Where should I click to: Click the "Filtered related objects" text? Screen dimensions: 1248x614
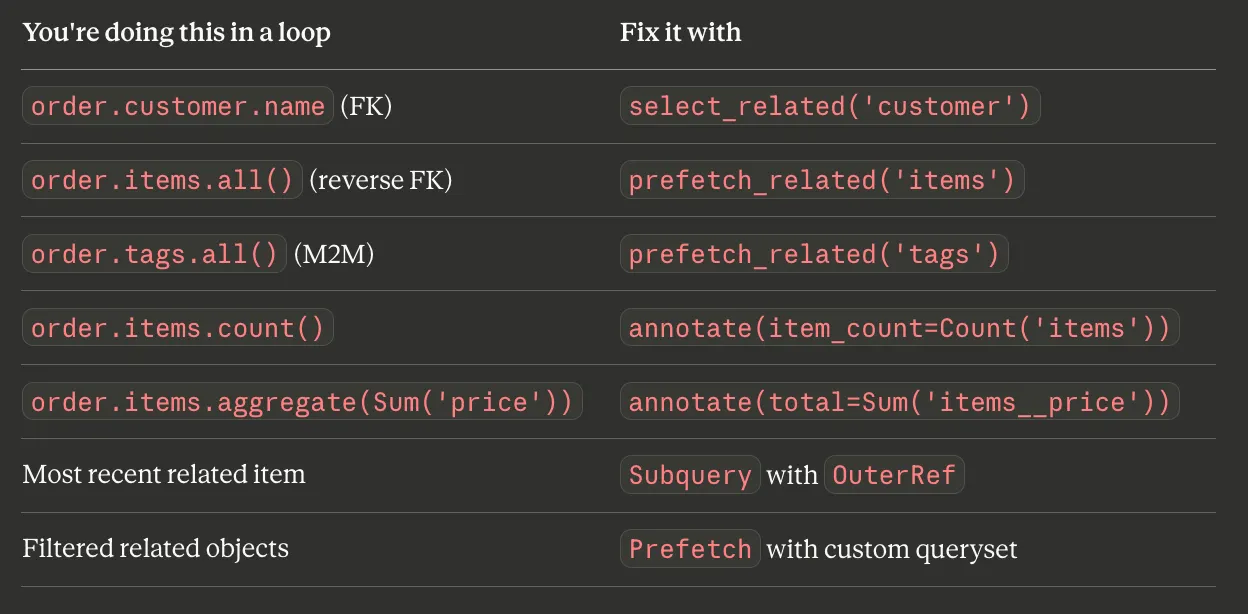click(155, 548)
